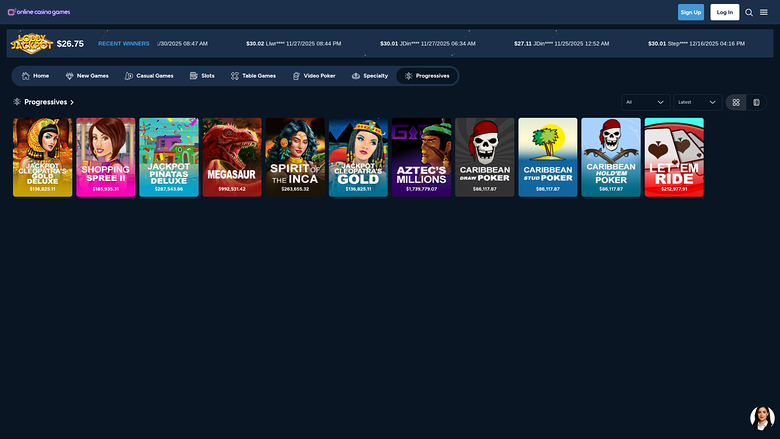Click the Log In button
The image size is (780, 439).
click(725, 12)
